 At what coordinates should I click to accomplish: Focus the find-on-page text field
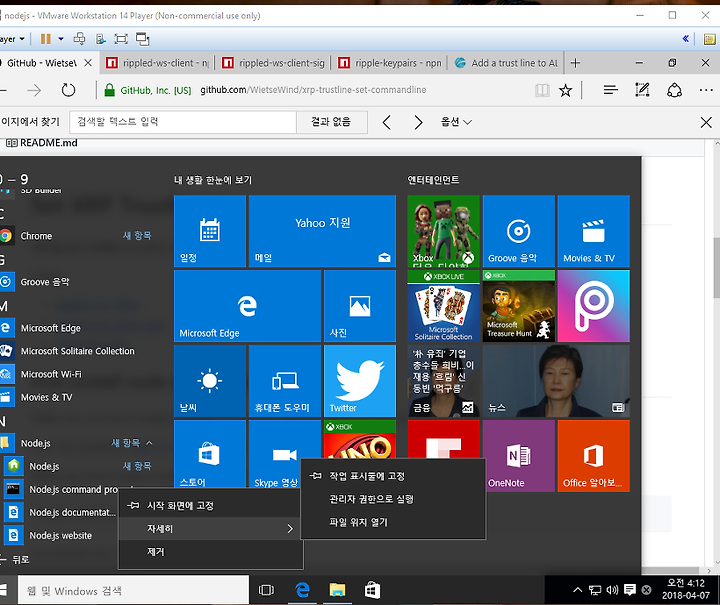tap(183, 122)
